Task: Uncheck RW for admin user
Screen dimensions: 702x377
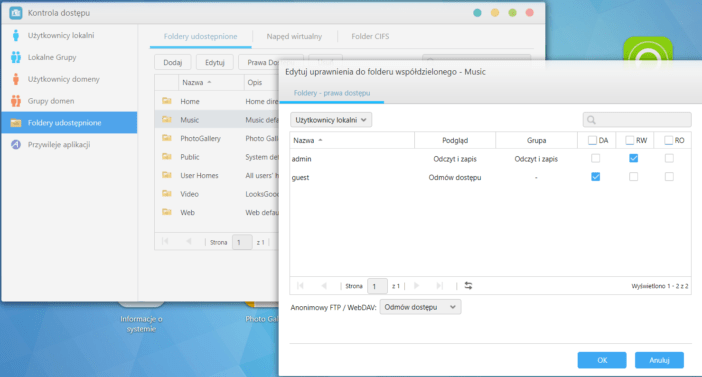Action: 634,159
